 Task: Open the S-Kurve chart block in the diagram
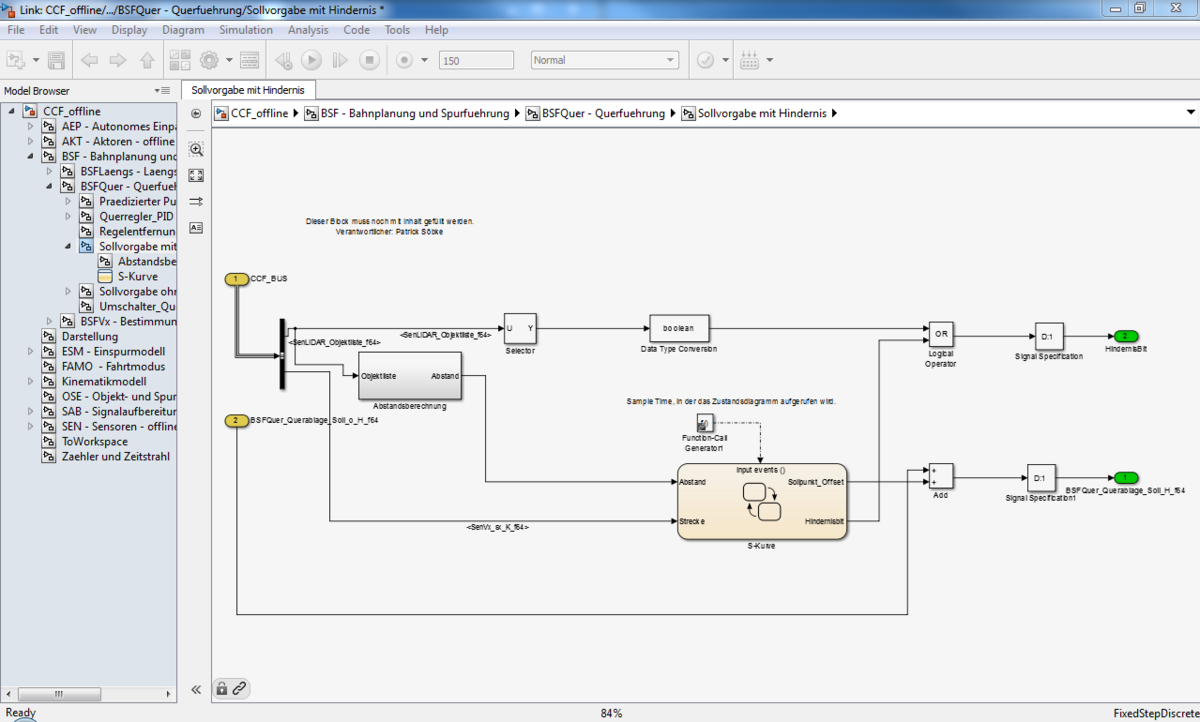click(x=761, y=501)
